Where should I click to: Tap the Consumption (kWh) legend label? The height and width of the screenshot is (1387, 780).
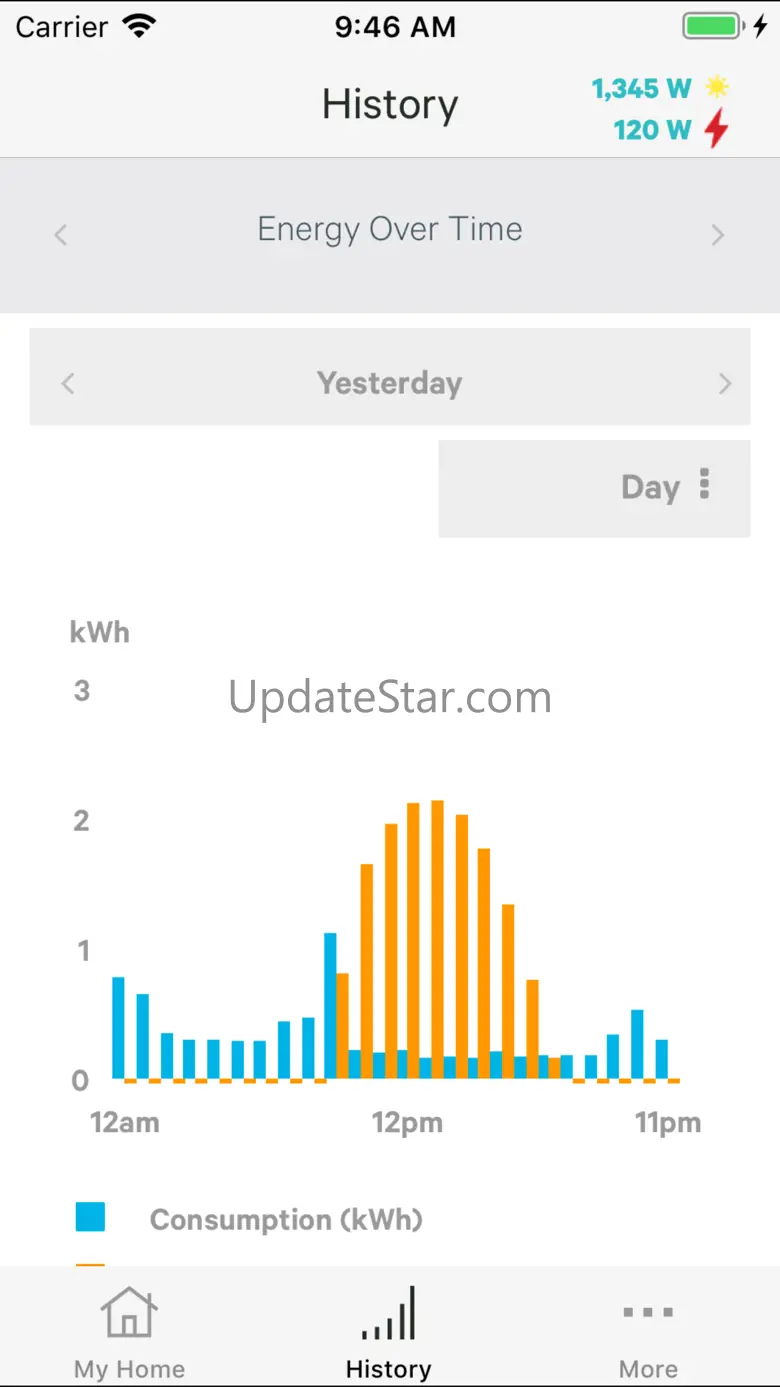(286, 1219)
